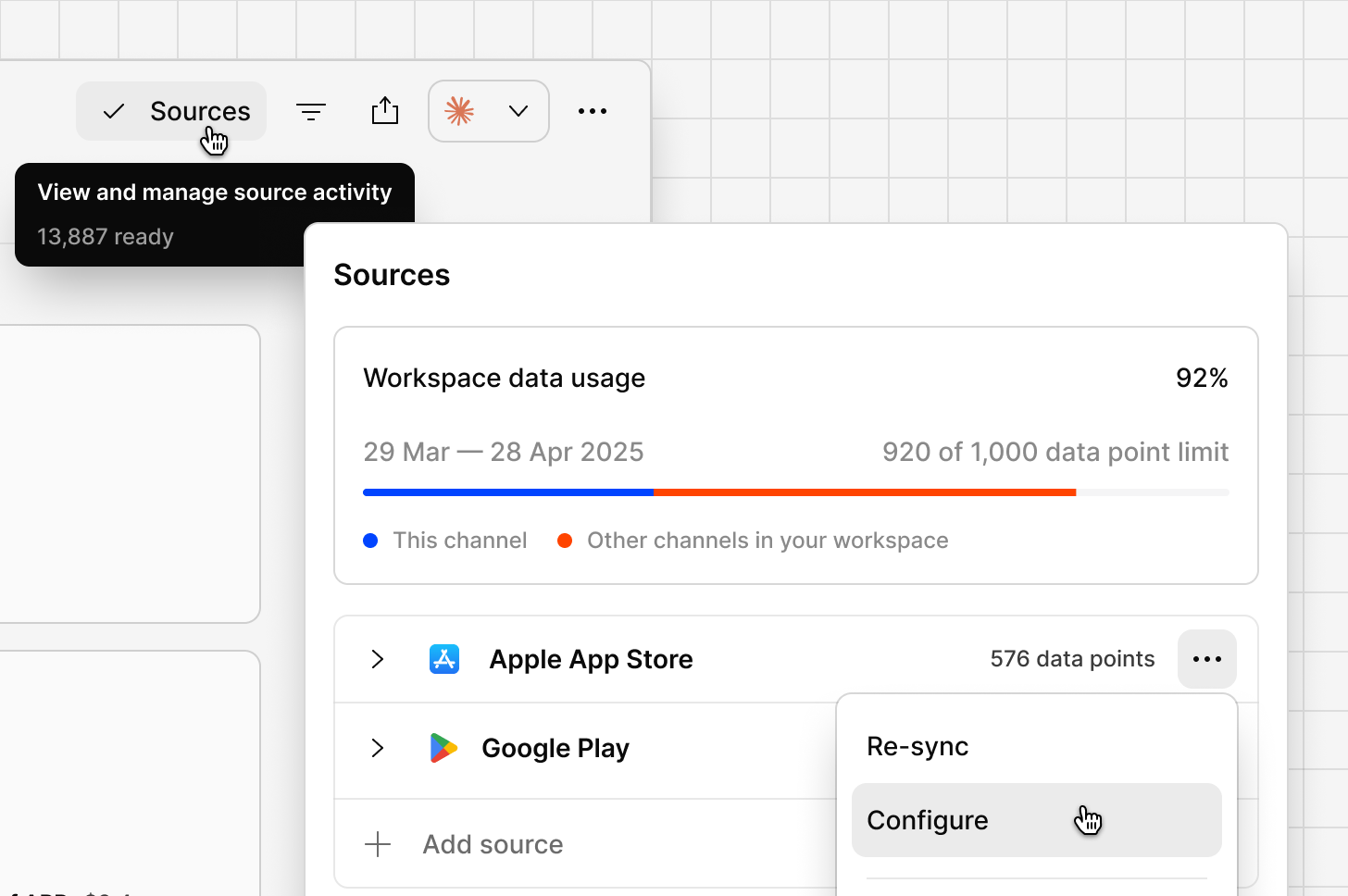Screen dimensions: 1348x896
Task: Click Other channels in your workspace label
Action: [x=768, y=541]
